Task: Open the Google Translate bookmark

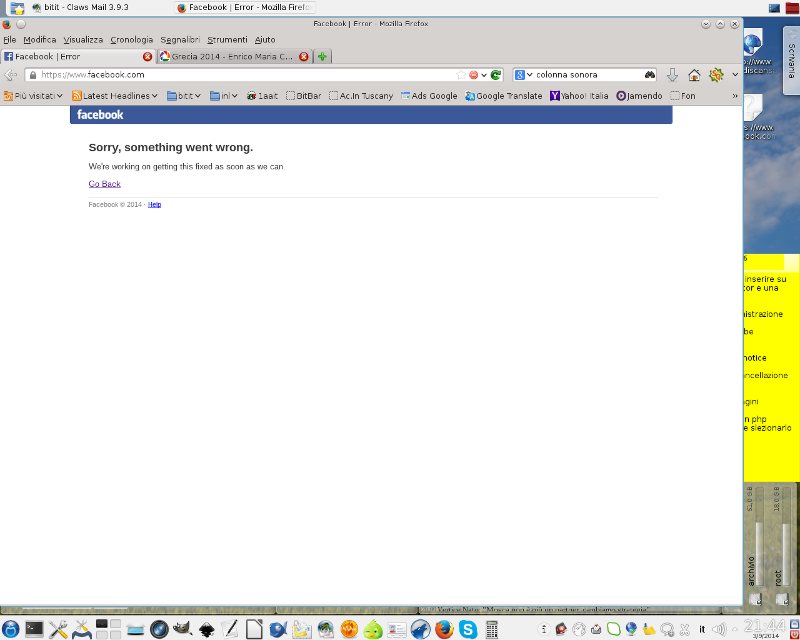Action: pyautogui.click(x=504, y=96)
